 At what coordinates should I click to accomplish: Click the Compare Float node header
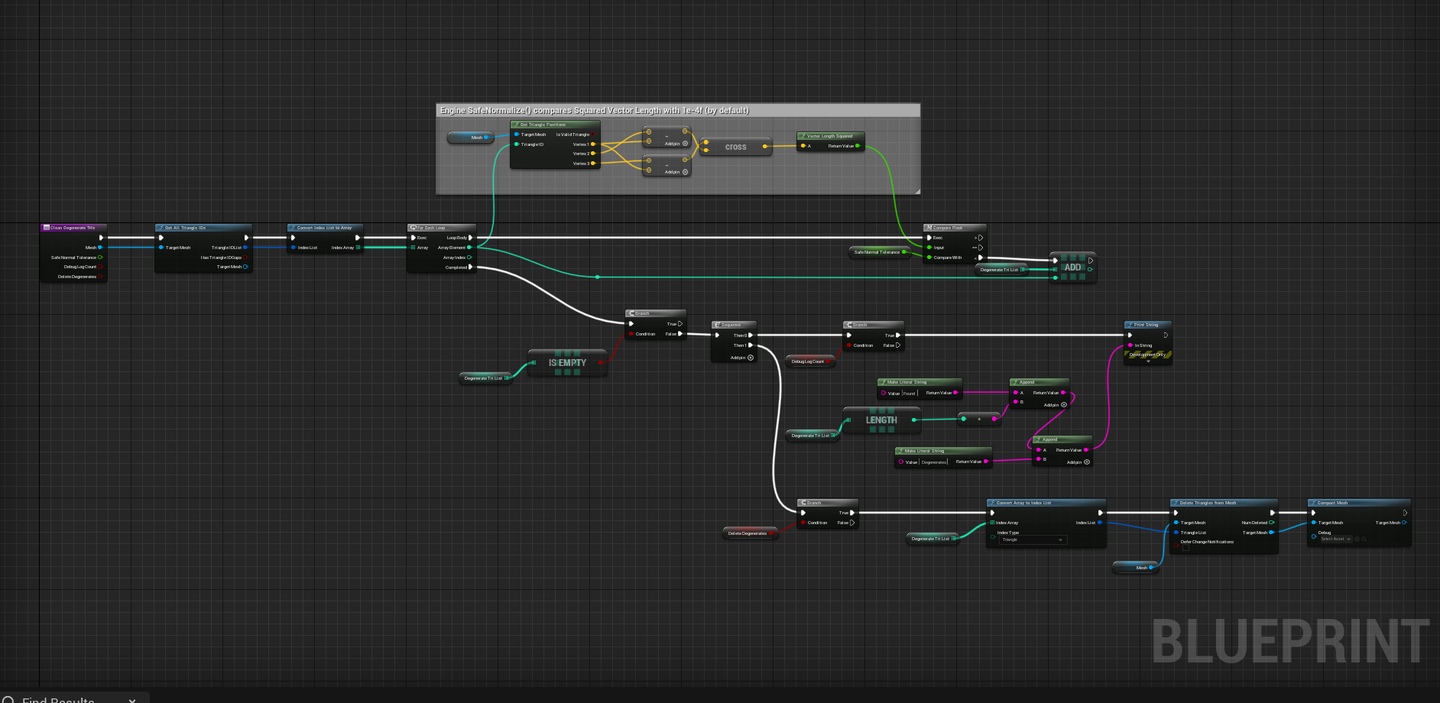tap(955, 227)
